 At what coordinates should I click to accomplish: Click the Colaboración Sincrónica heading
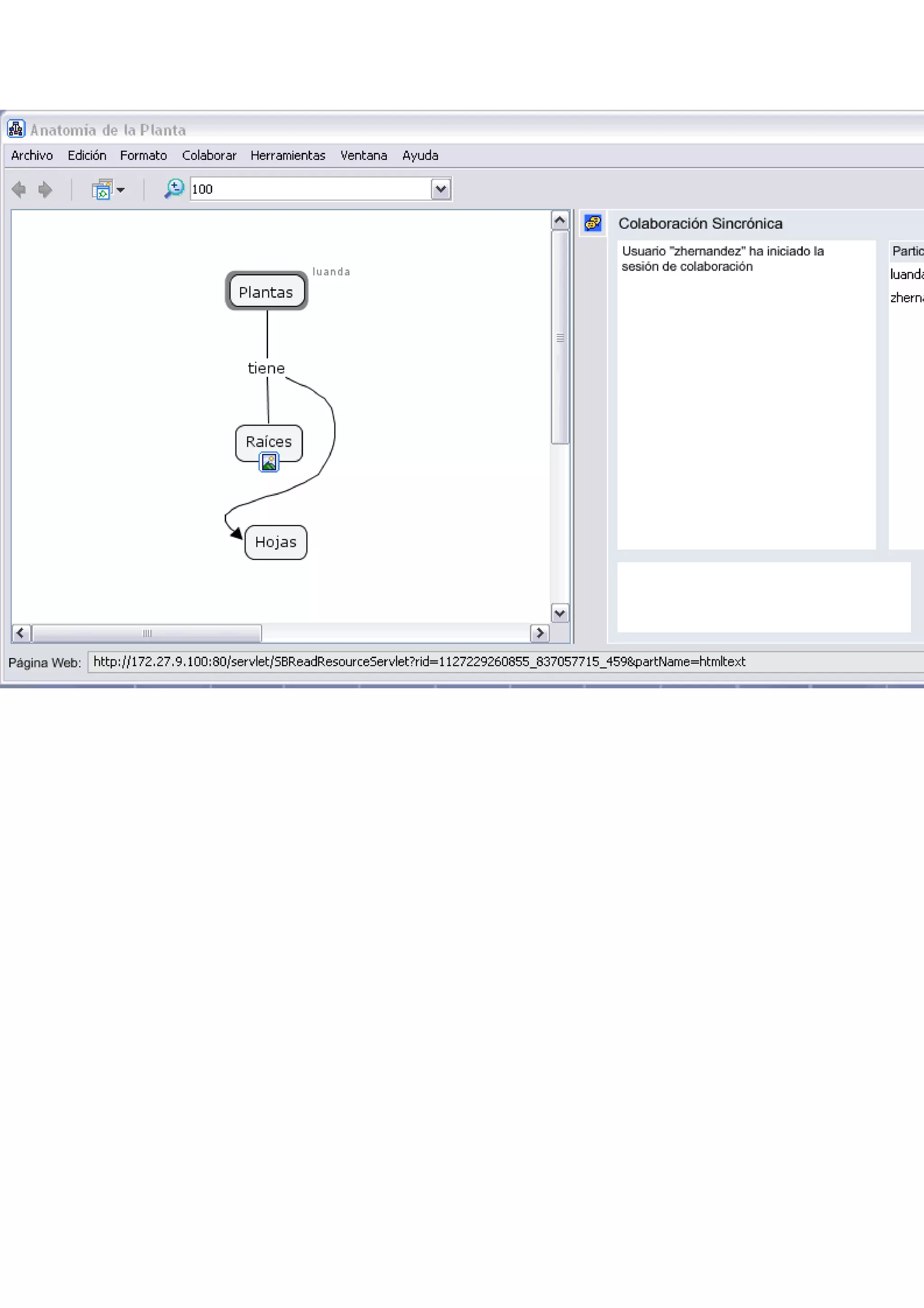(x=700, y=223)
